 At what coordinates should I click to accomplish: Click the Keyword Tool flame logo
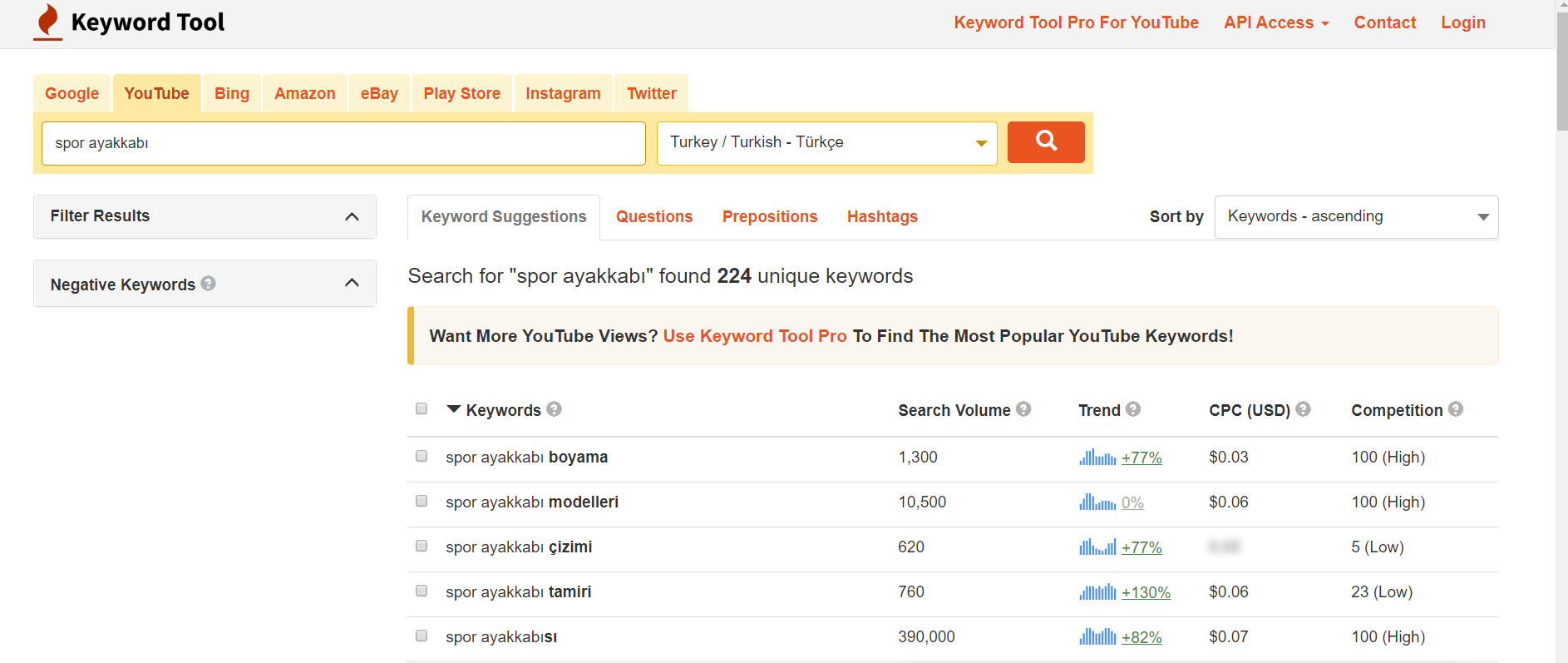coord(48,22)
